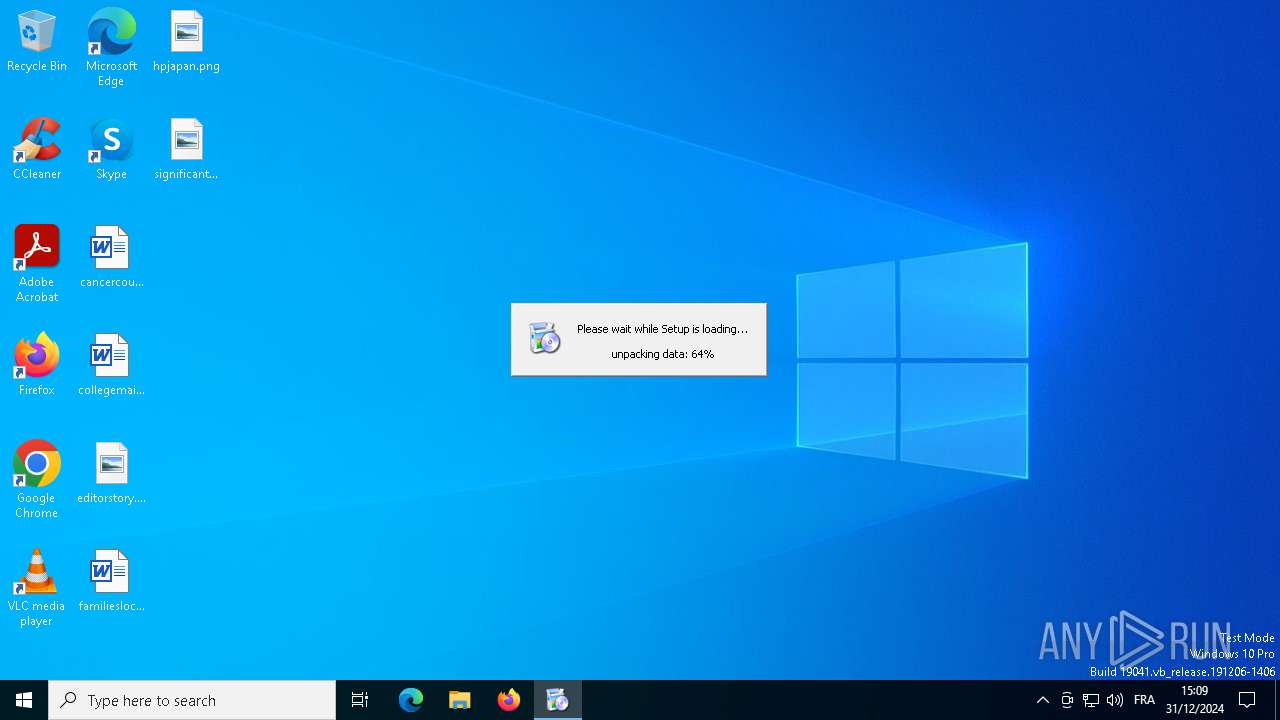Screen dimensions: 1280x720
Task: Select the significant... image file icon
Action: (187, 150)
